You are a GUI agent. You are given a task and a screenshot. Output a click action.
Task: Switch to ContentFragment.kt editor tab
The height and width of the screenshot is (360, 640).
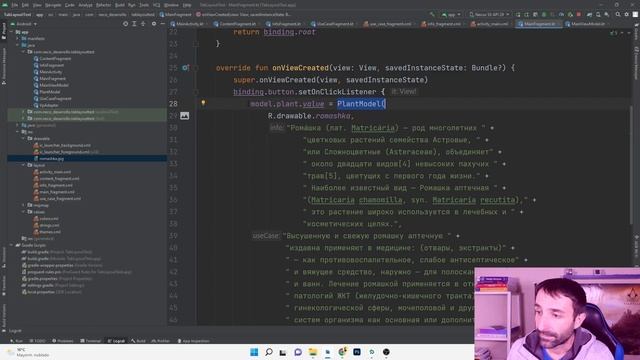coord(236,24)
